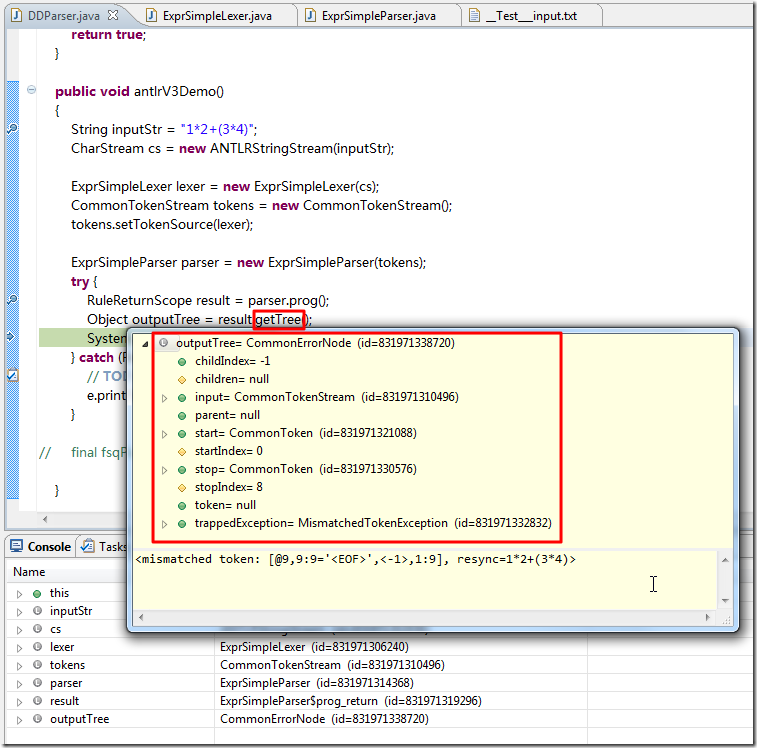Expand the lexer variable row
This screenshot has height=748, width=757.
pos(19,649)
